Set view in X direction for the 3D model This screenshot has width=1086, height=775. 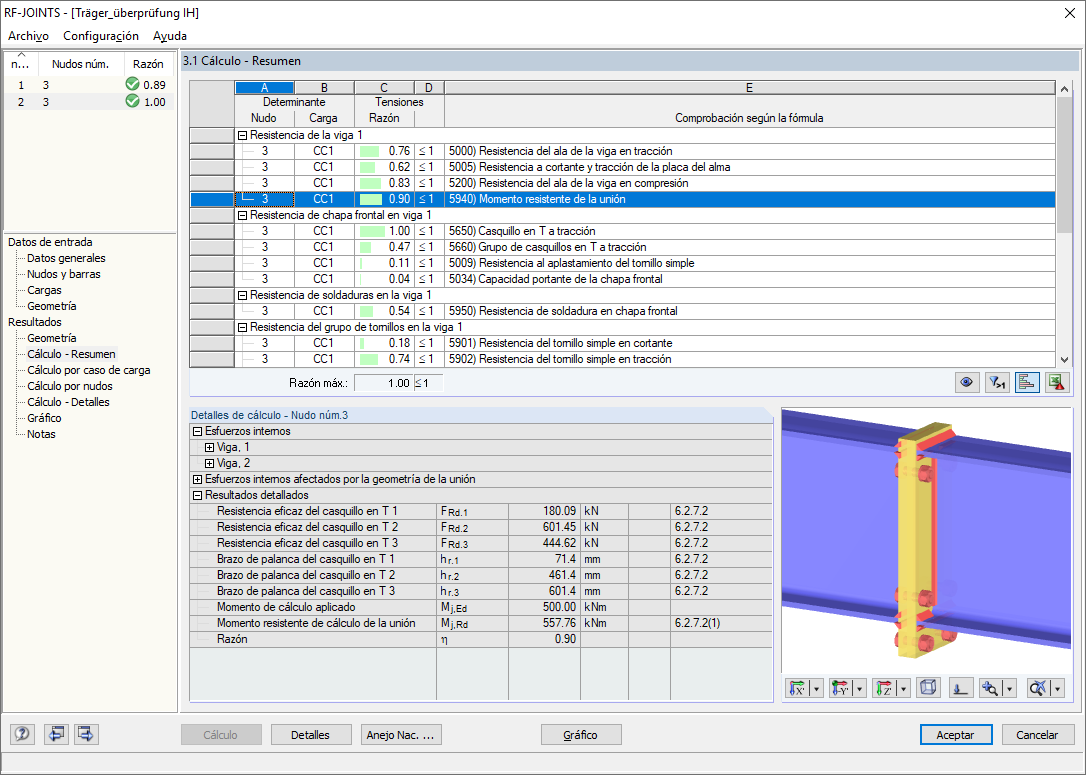tap(797, 687)
